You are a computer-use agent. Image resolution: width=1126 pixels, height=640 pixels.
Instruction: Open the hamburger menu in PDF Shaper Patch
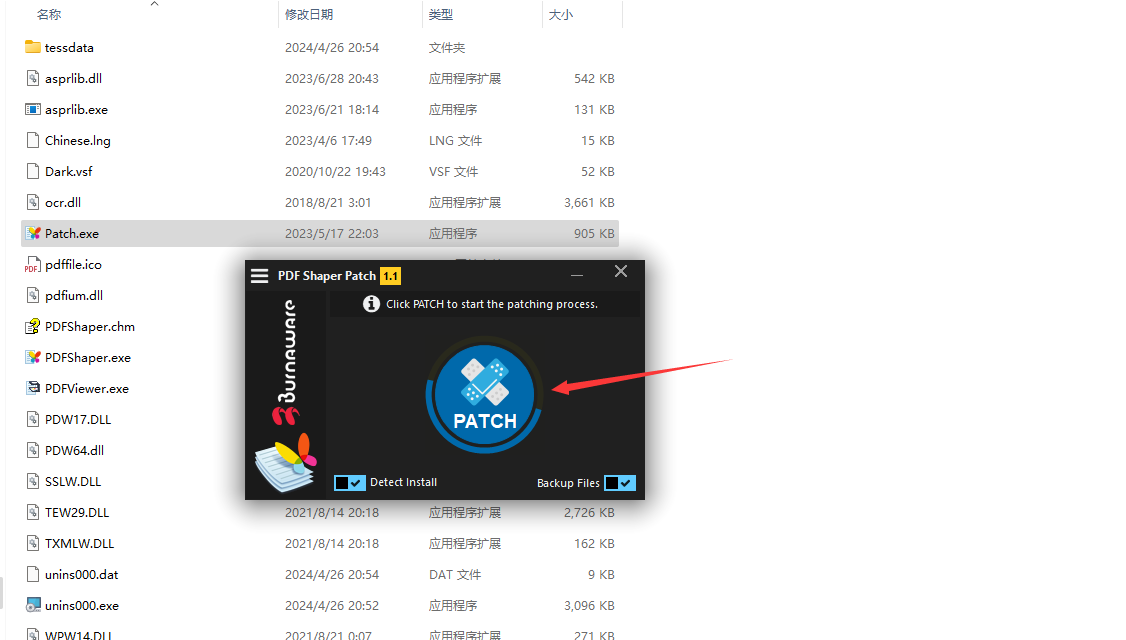pos(259,276)
